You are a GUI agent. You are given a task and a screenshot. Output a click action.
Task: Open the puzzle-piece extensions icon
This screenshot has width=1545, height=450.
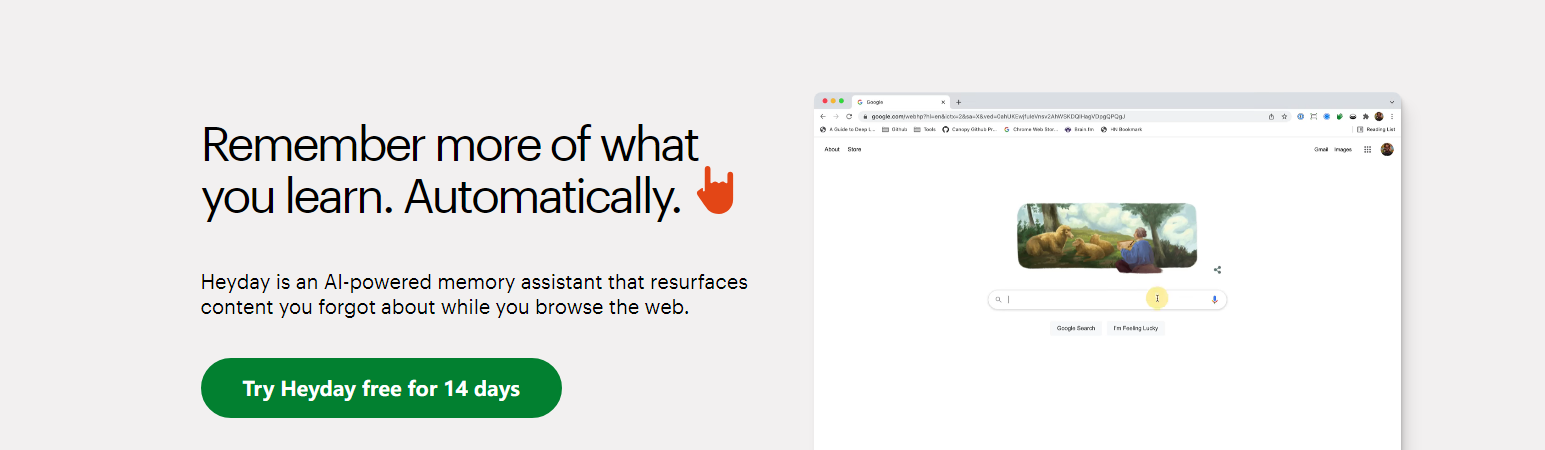pos(1365,116)
